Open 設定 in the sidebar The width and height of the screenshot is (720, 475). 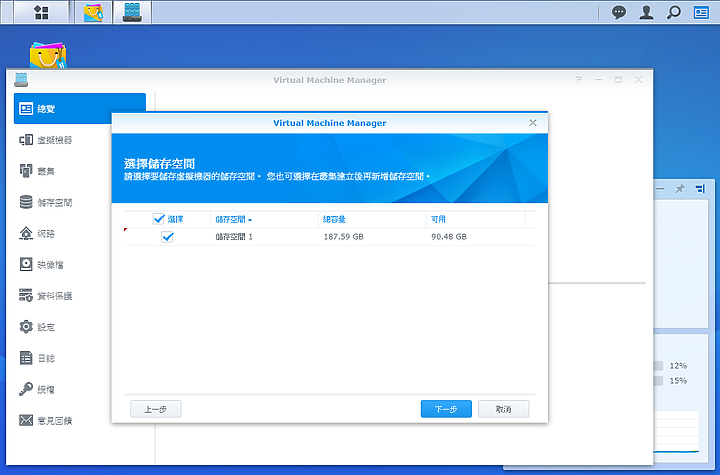coord(37,327)
